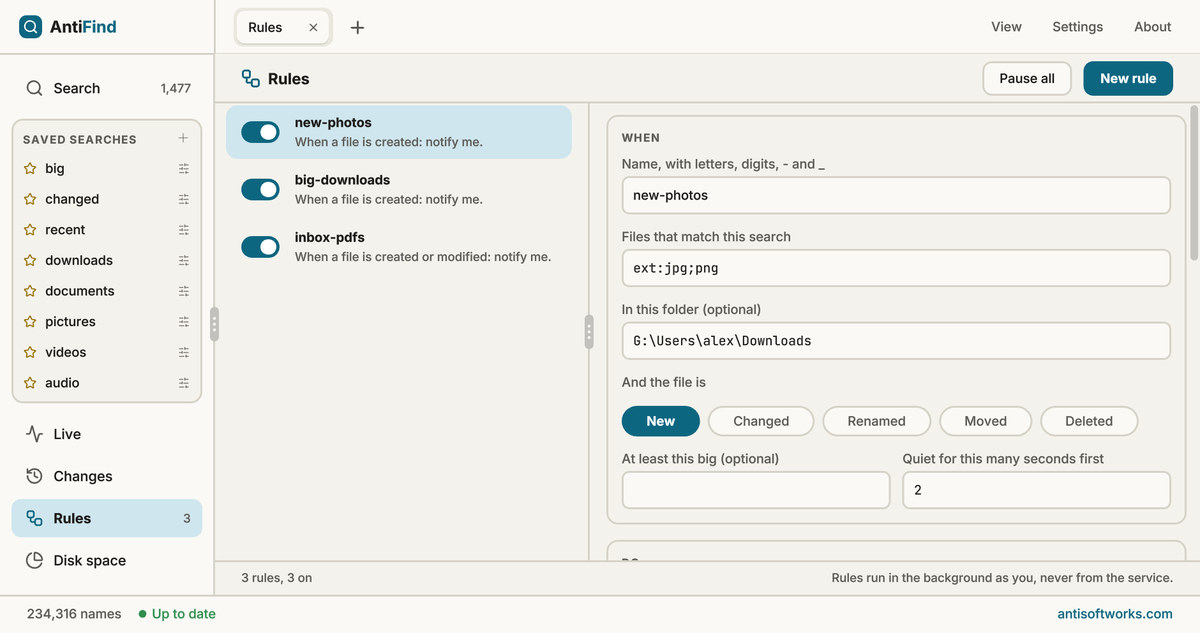Open the Changes view in sidebar
This screenshot has height=633, width=1200.
(107, 476)
